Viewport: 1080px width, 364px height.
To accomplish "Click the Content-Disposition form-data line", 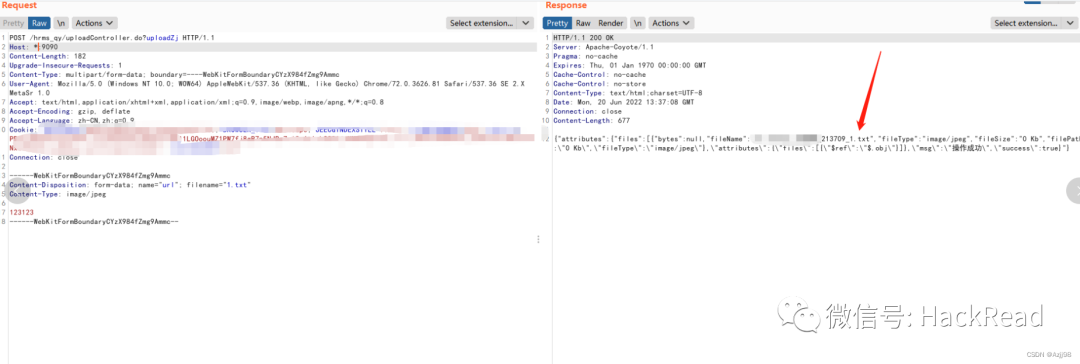I will [x=129, y=185].
